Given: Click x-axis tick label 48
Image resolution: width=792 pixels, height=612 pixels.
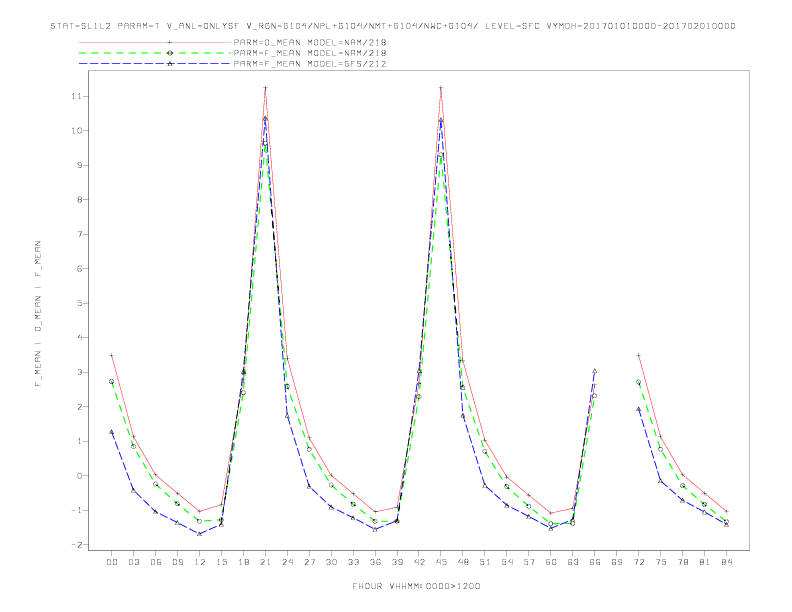Looking at the screenshot, I should pos(463,562).
